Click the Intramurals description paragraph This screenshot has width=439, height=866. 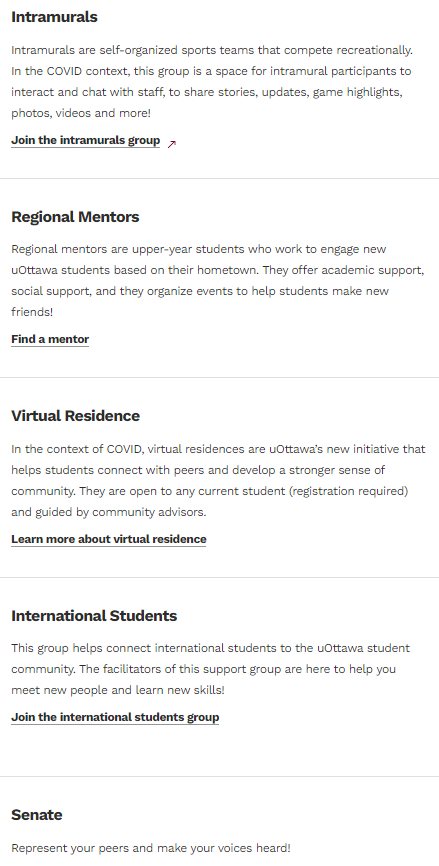coord(212,82)
